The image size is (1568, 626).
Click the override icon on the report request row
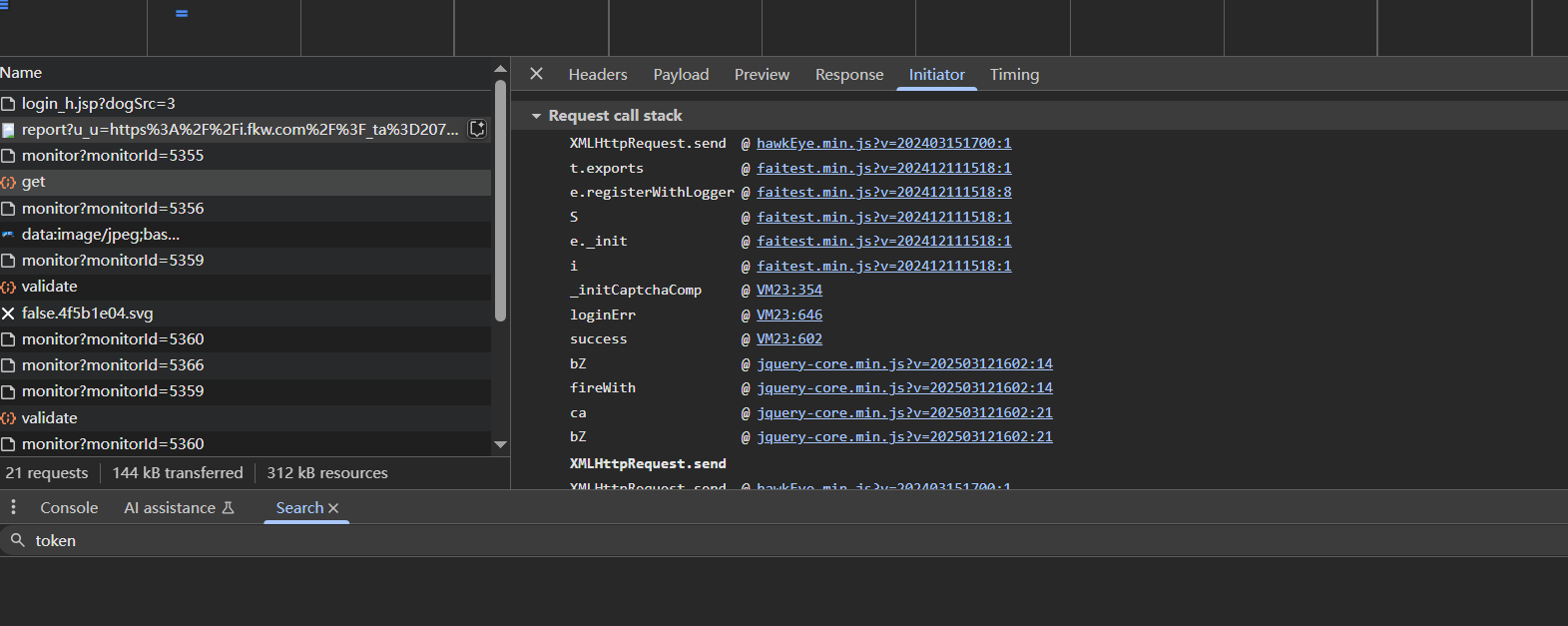coord(478,129)
